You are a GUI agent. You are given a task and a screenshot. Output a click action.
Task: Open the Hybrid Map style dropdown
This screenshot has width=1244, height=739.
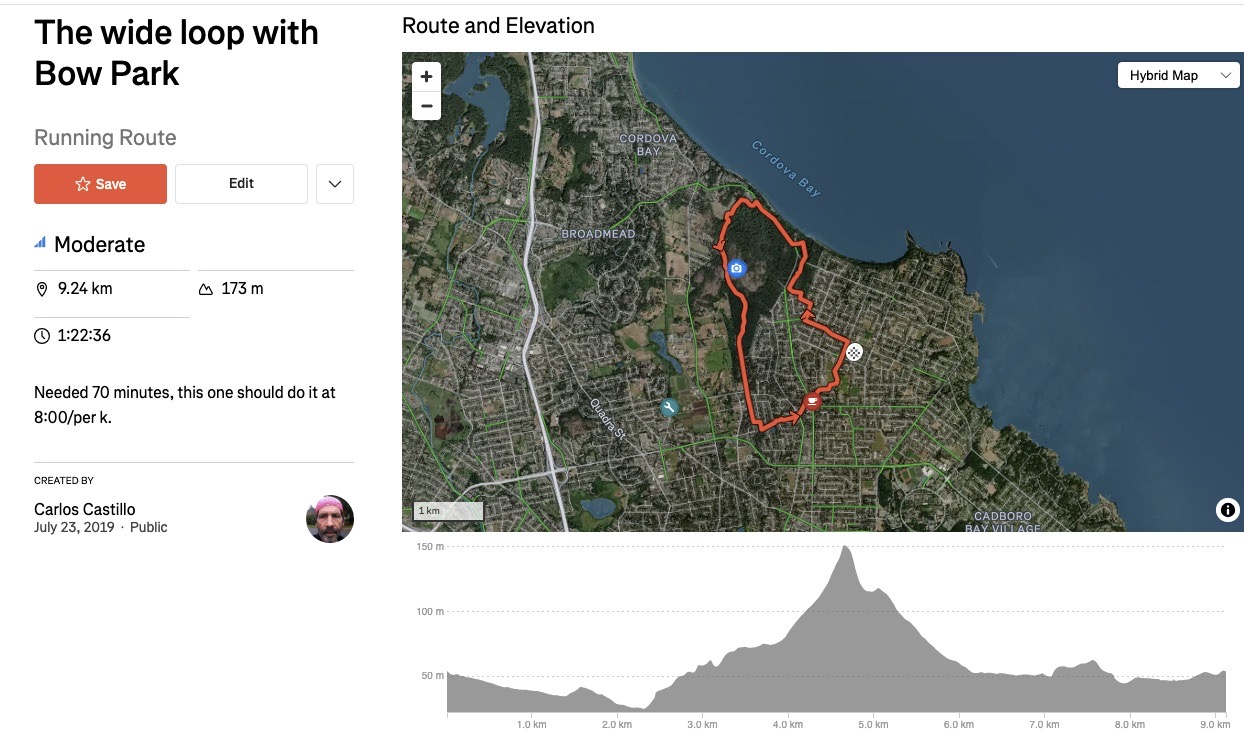tap(1178, 75)
